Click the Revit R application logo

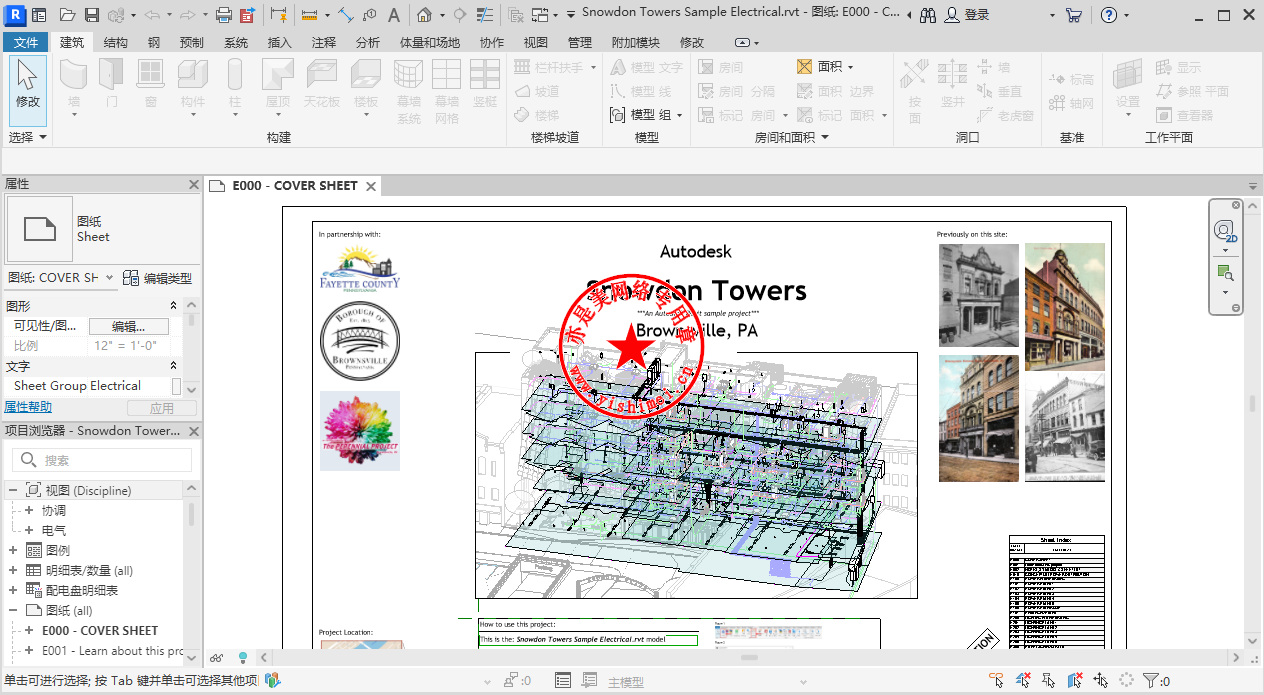coord(15,15)
